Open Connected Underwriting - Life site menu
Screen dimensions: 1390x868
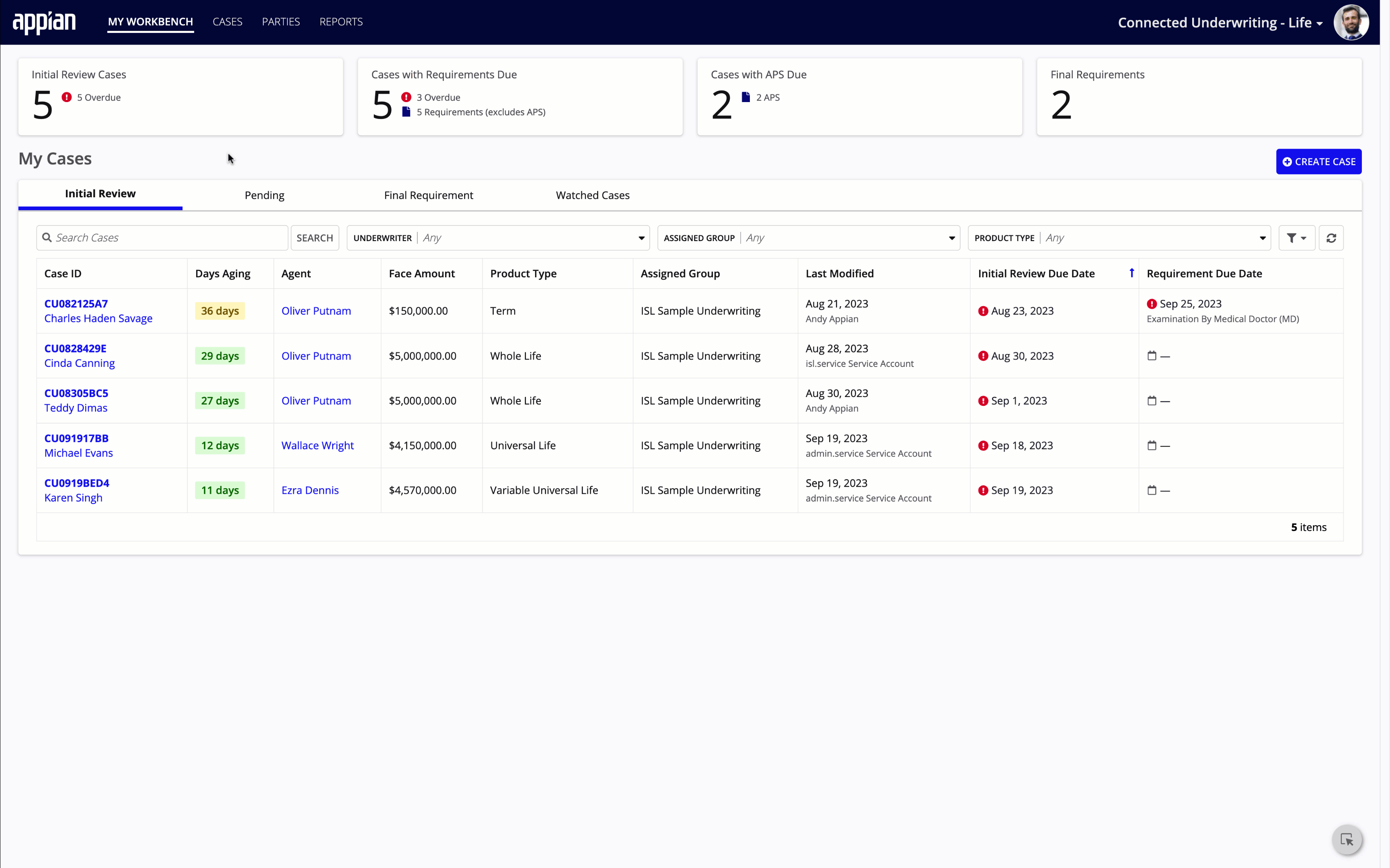tap(1220, 23)
